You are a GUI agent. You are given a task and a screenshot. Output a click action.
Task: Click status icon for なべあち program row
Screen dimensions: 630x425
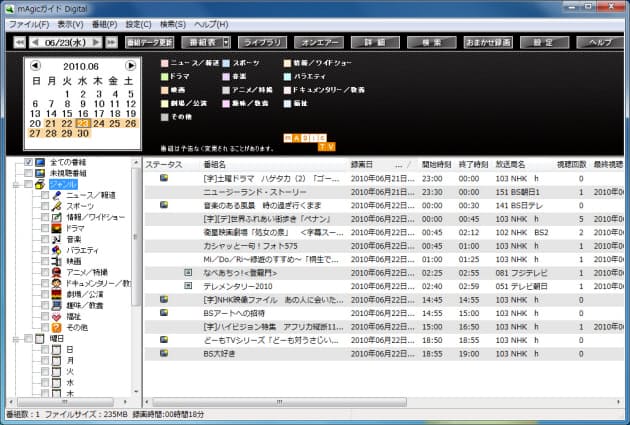[x=187, y=272]
